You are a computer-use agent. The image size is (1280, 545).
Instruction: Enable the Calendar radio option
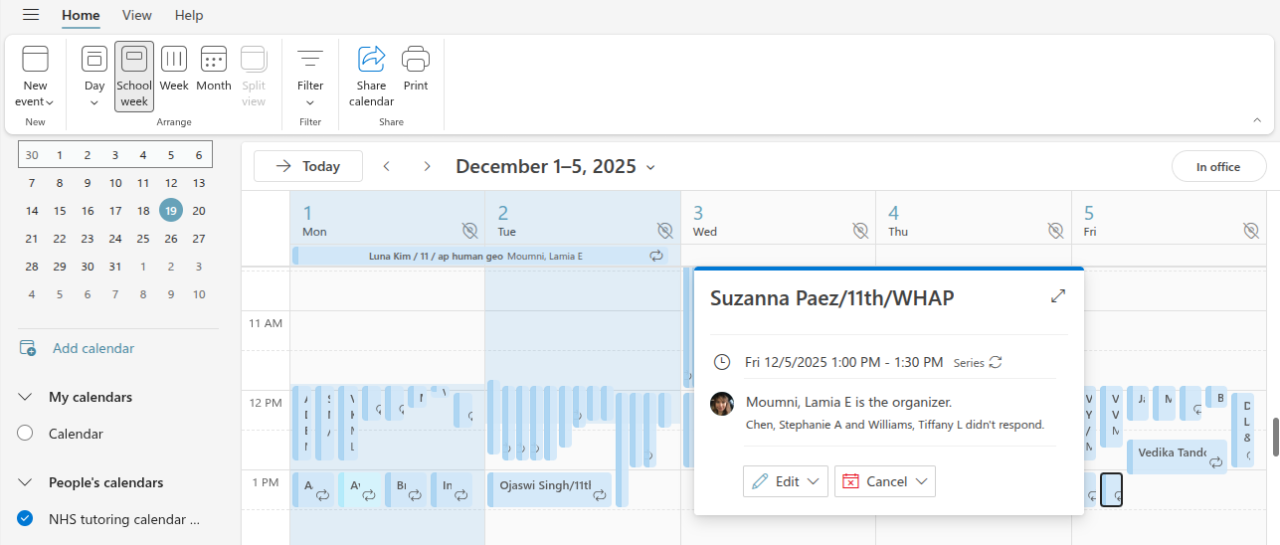tap(25, 434)
